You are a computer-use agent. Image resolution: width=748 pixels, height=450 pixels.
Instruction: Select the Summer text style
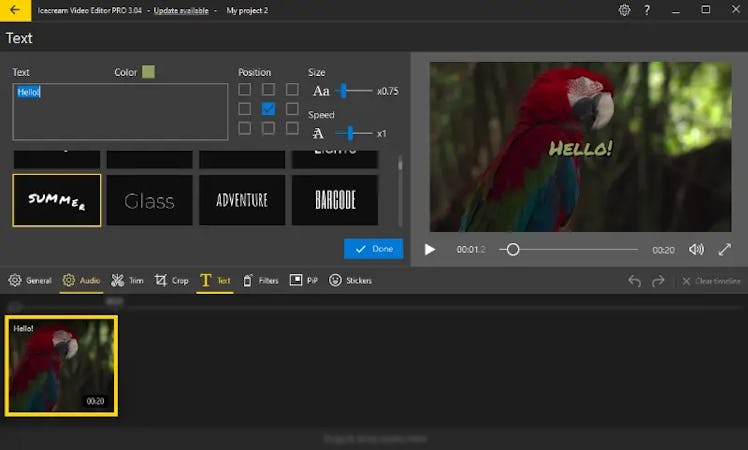pos(57,200)
